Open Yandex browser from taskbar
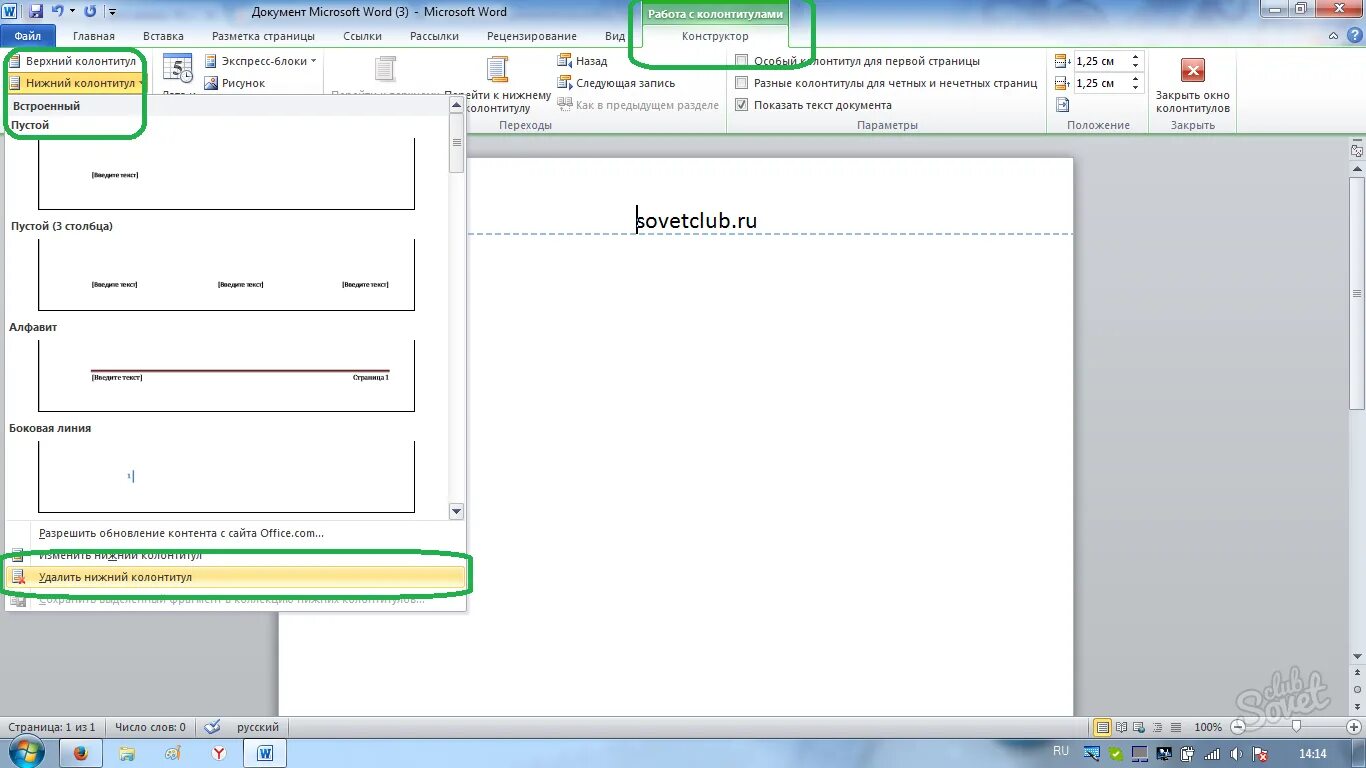 click(219, 753)
